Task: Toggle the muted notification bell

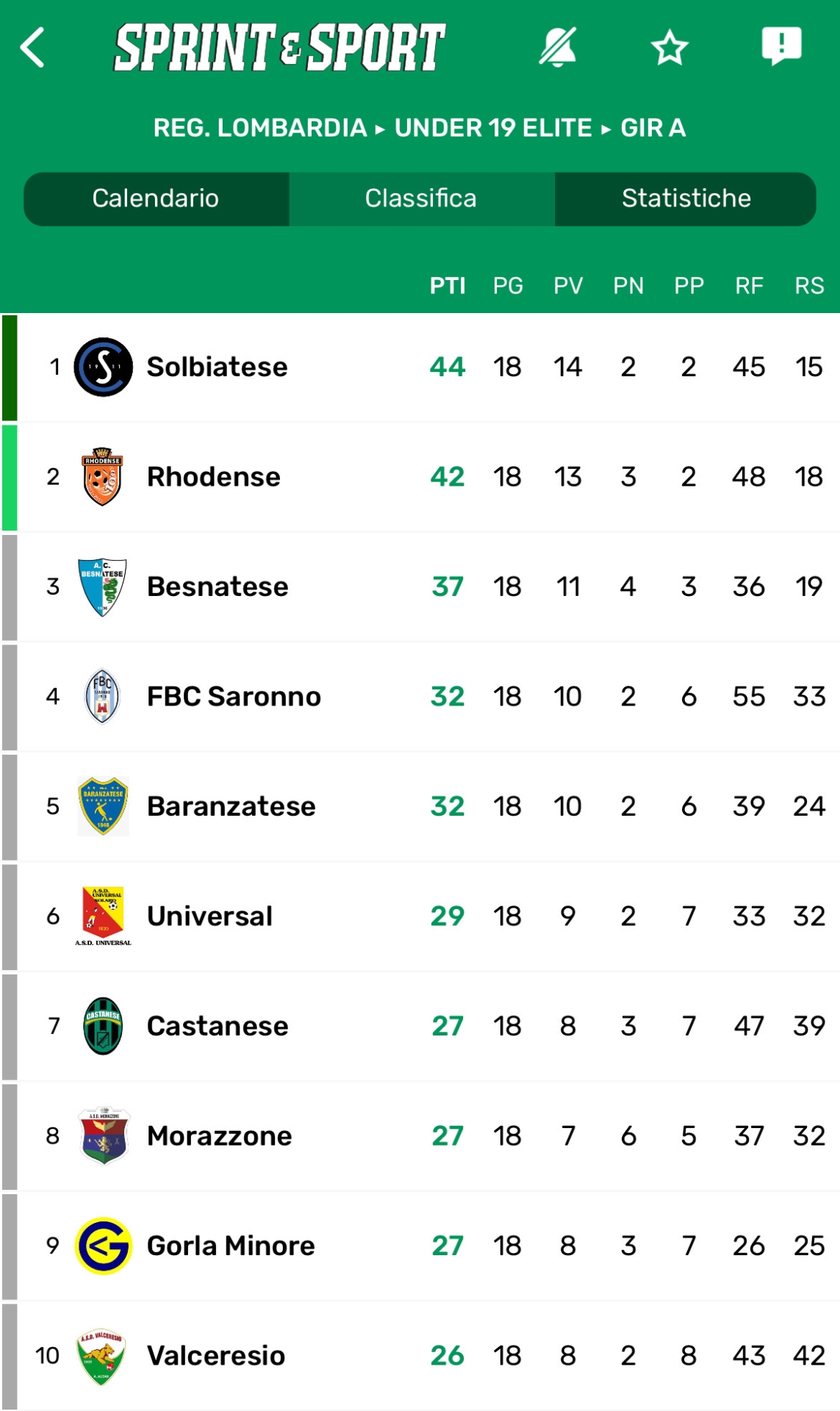Action: coord(558,48)
